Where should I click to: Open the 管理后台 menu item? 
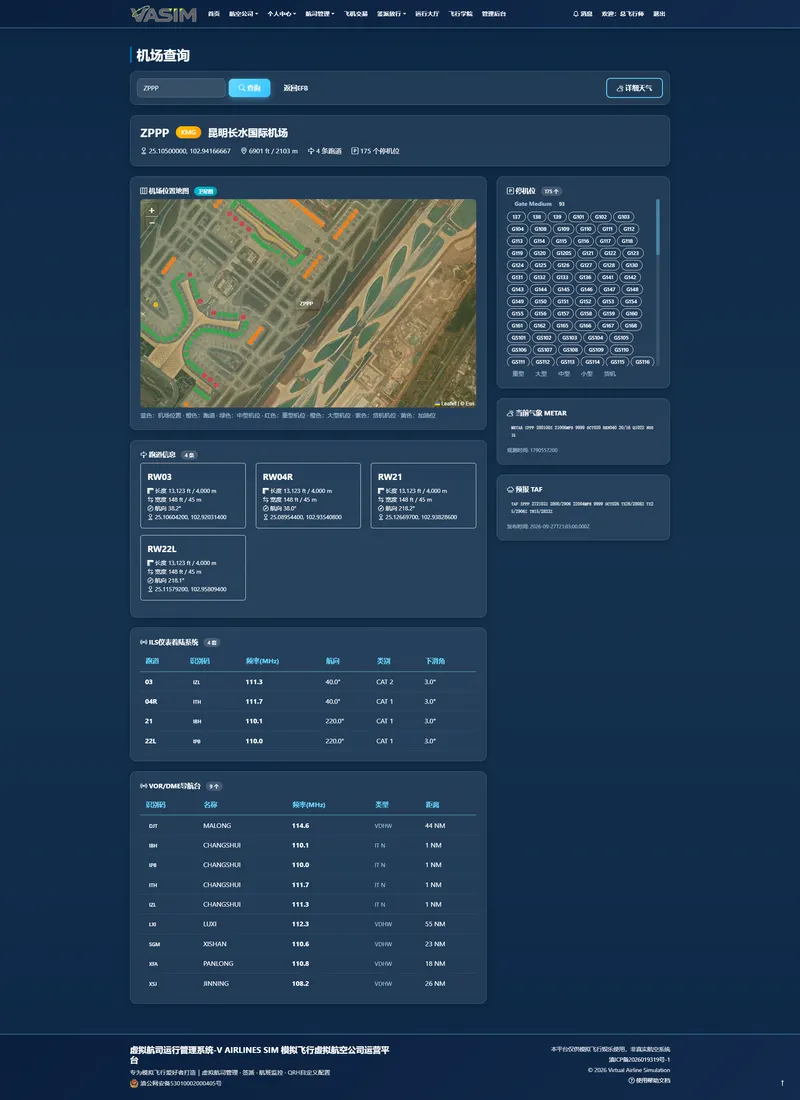point(494,14)
